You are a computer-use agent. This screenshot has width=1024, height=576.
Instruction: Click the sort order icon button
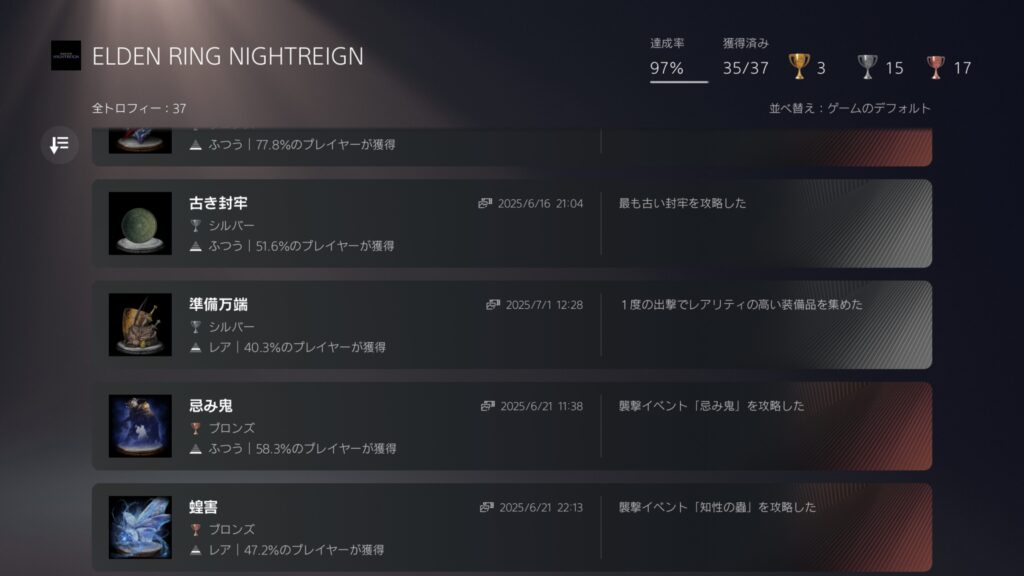[x=59, y=144]
